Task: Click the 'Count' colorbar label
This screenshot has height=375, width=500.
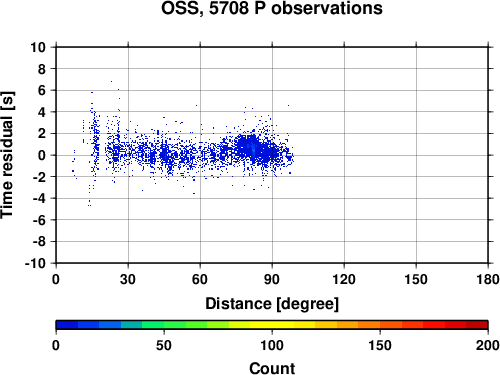Action: click(x=272, y=368)
